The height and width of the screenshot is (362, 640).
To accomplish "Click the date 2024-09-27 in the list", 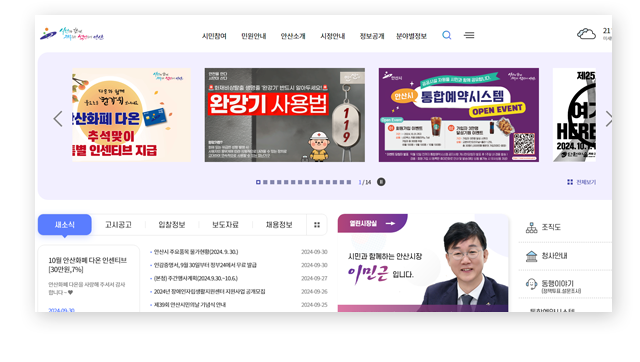I will (314, 278).
